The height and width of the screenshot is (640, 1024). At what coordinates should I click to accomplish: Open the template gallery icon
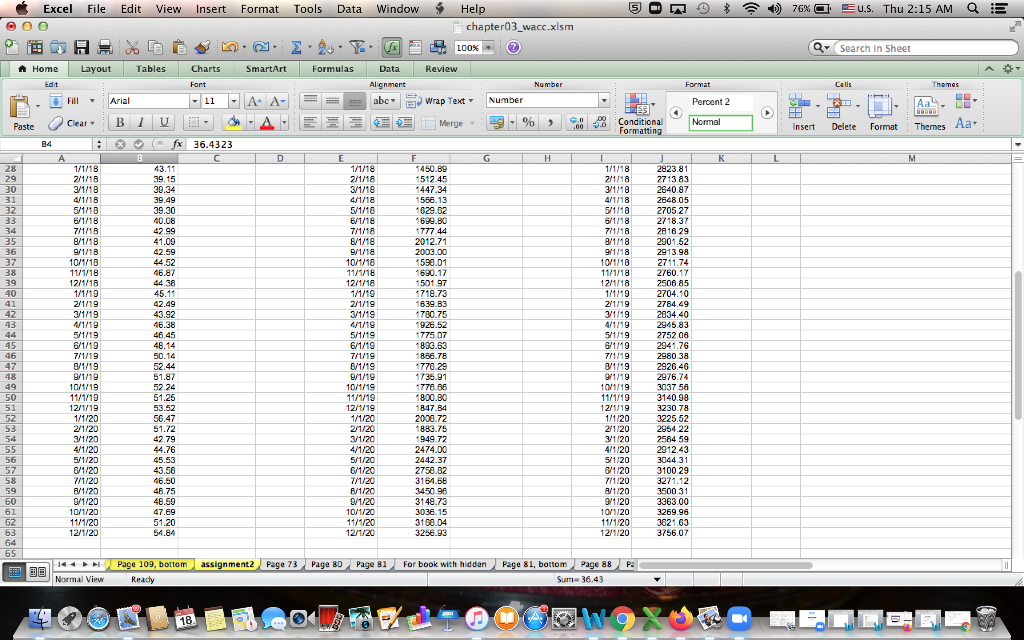tap(35, 47)
